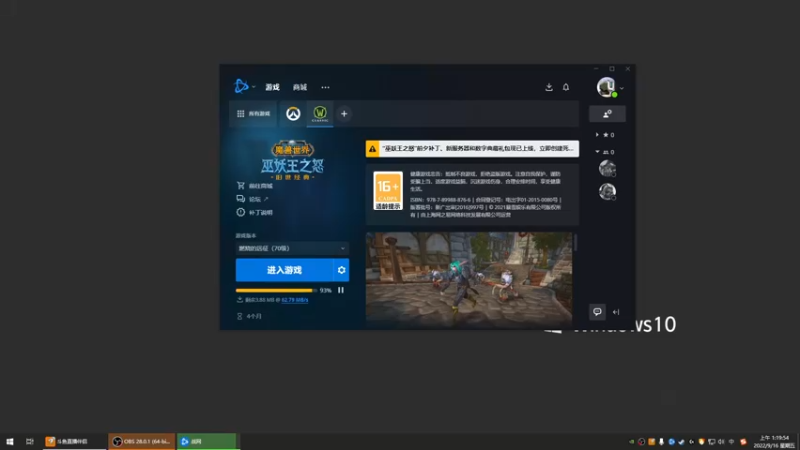Open the three-dot more menu

(326, 87)
